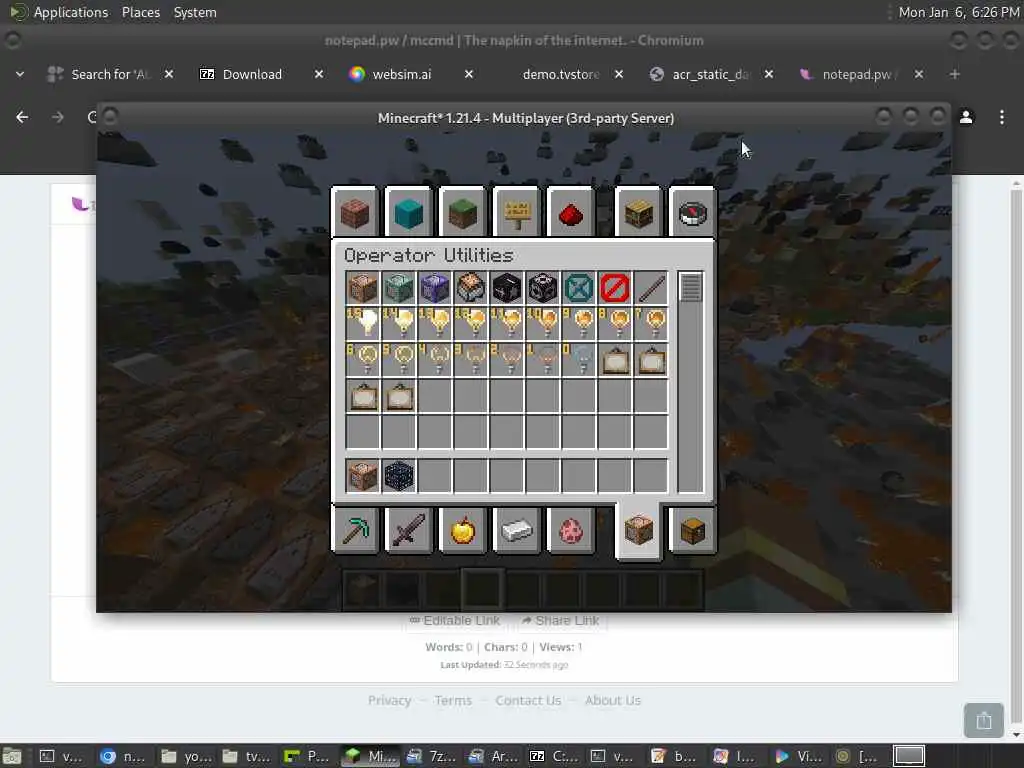Viewport: 1024px width, 768px height.
Task: Select the Light block level 4
Action: click(x=434, y=360)
